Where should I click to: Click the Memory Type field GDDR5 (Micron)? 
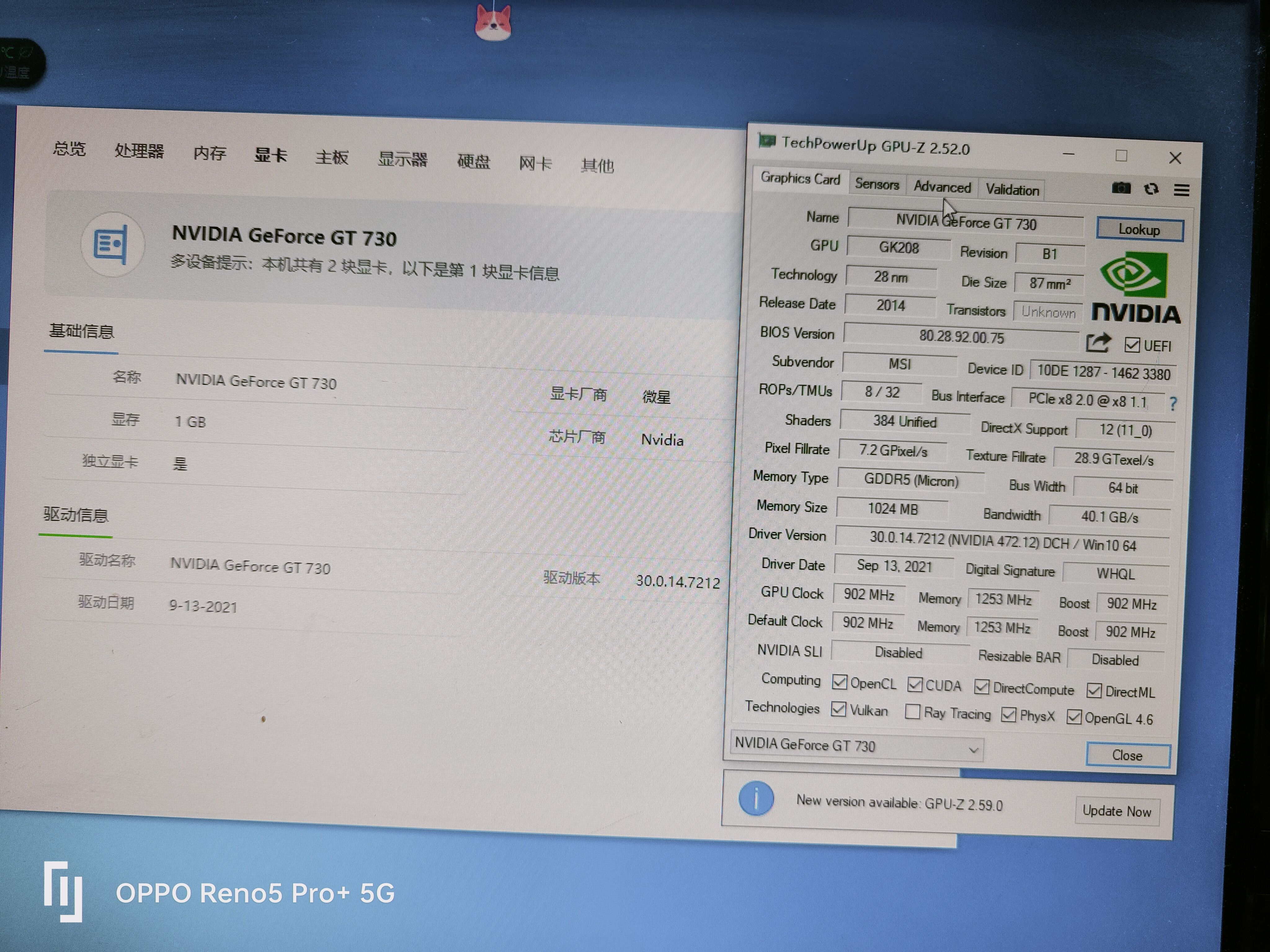pos(911,480)
